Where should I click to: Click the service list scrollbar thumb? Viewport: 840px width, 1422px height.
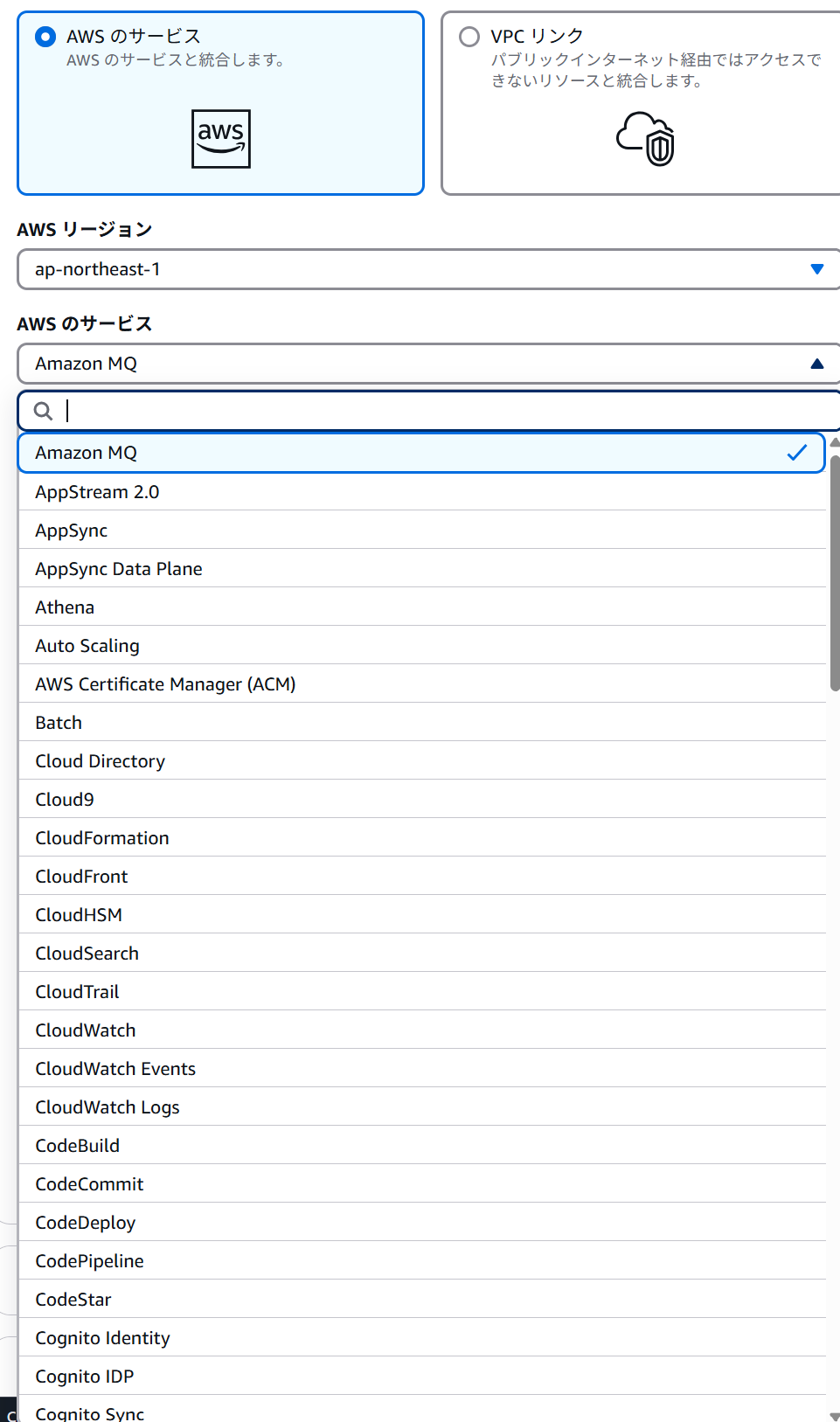pyautogui.click(x=835, y=573)
